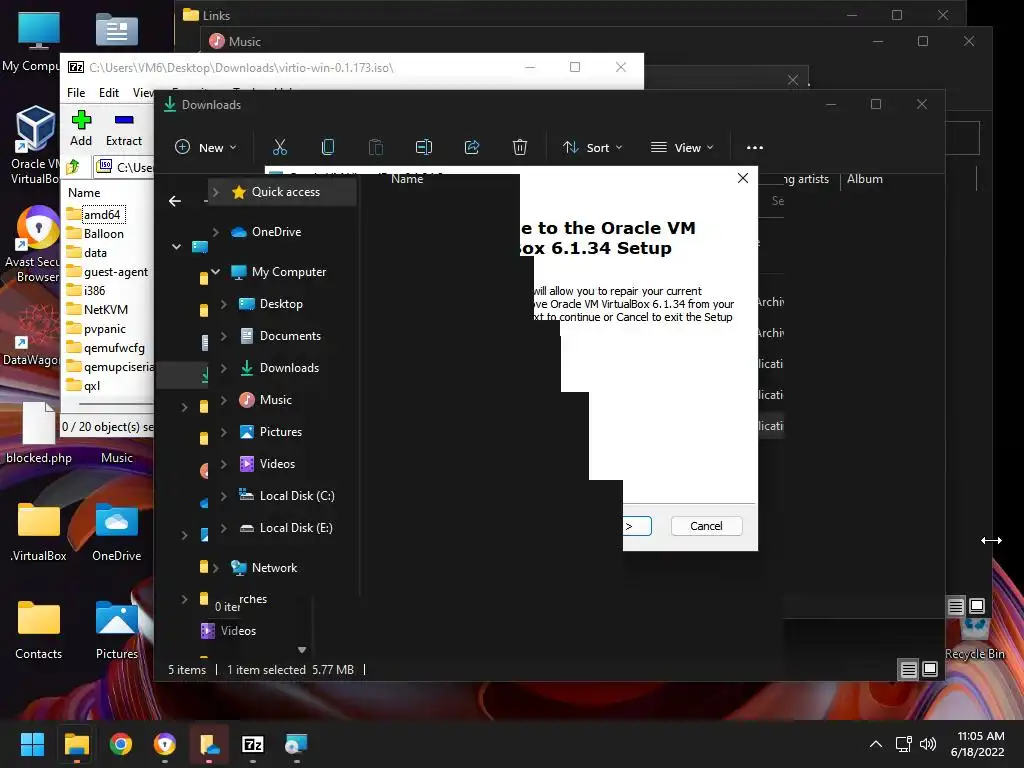The width and height of the screenshot is (1024, 768).
Task: Select the OneDrive folder on desktop
Action: tap(116, 532)
